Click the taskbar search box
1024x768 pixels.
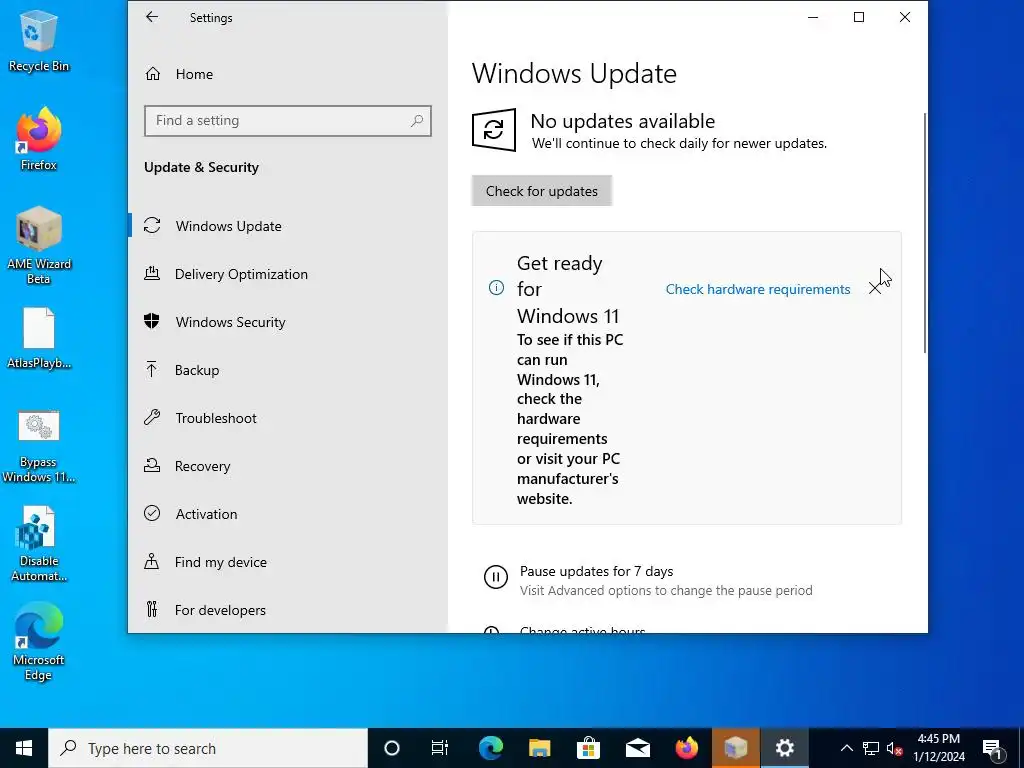[x=208, y=748]
